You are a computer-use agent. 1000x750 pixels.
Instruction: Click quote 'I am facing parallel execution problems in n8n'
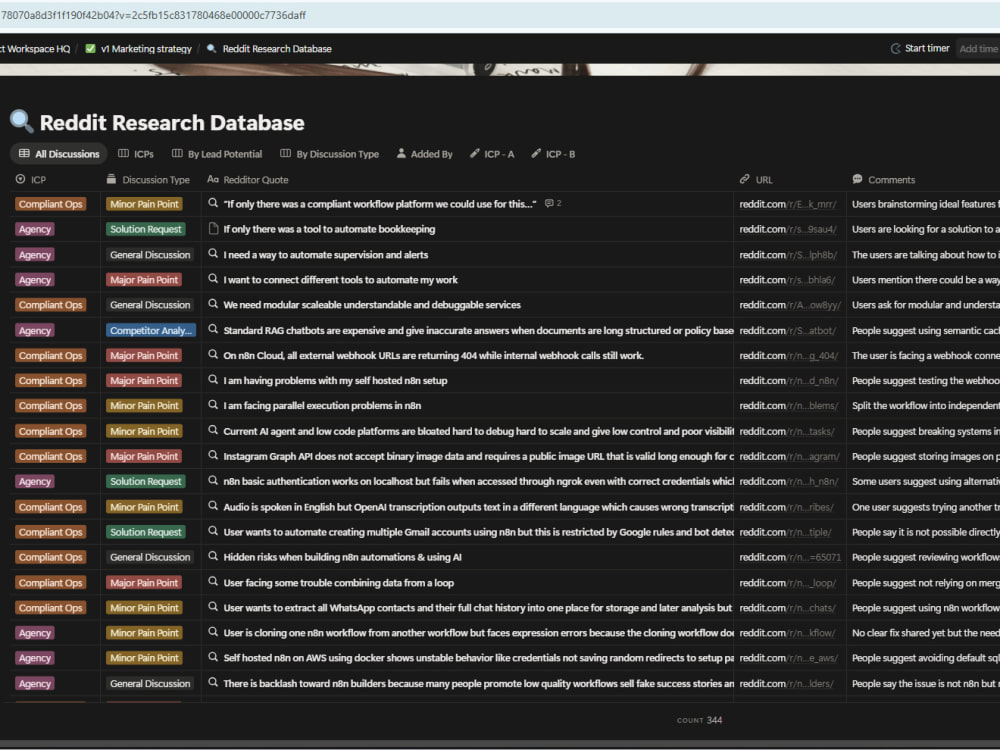(x=322, y=406)
